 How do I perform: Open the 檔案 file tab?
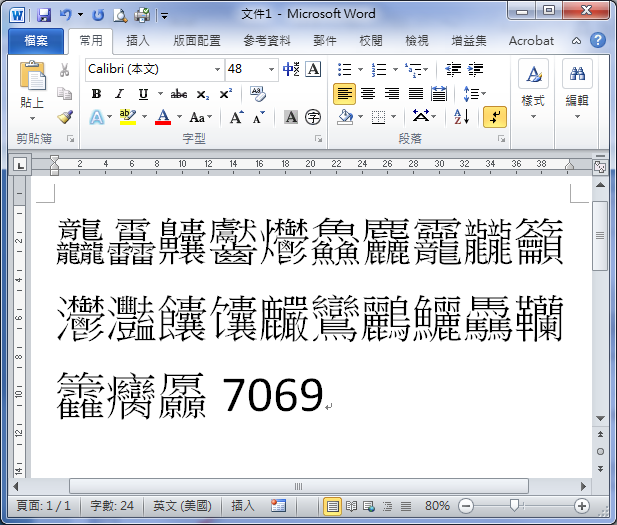36,41
